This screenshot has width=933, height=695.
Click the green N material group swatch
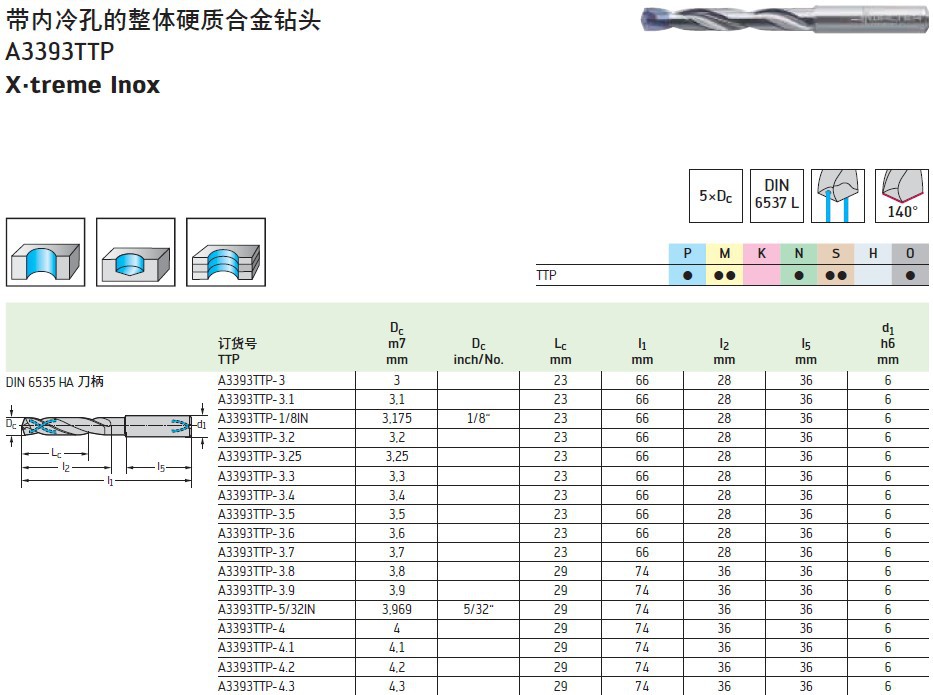pyautogui.click(x=799, y=264)
